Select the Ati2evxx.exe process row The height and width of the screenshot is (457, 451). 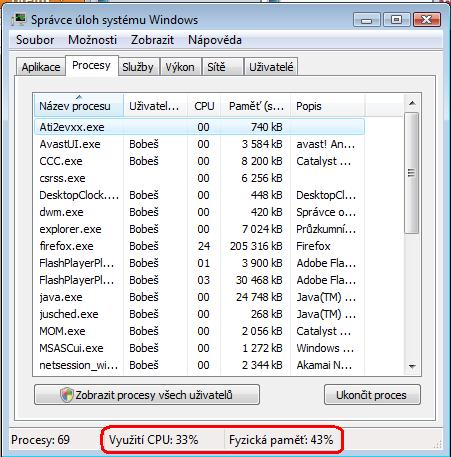pyautogui.click(x=199, y=127)
